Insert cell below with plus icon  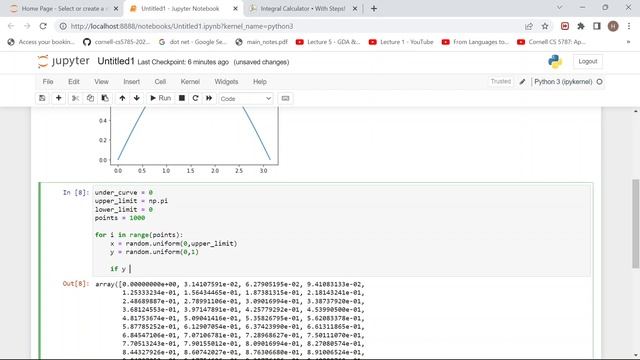click(x=58, y=98)
